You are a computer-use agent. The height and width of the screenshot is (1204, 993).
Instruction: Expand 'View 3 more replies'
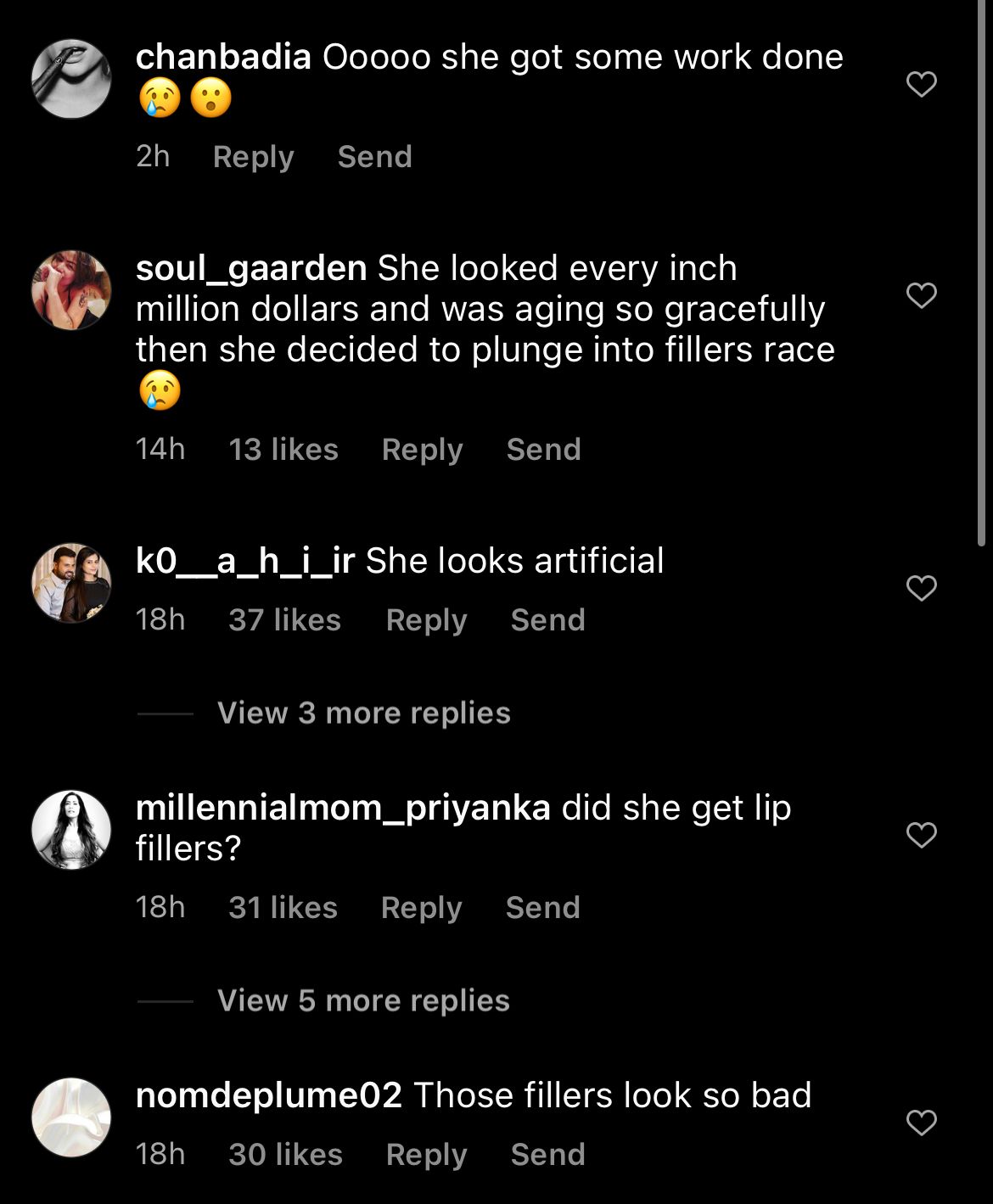pyautogui.click(x=363, y=713)
